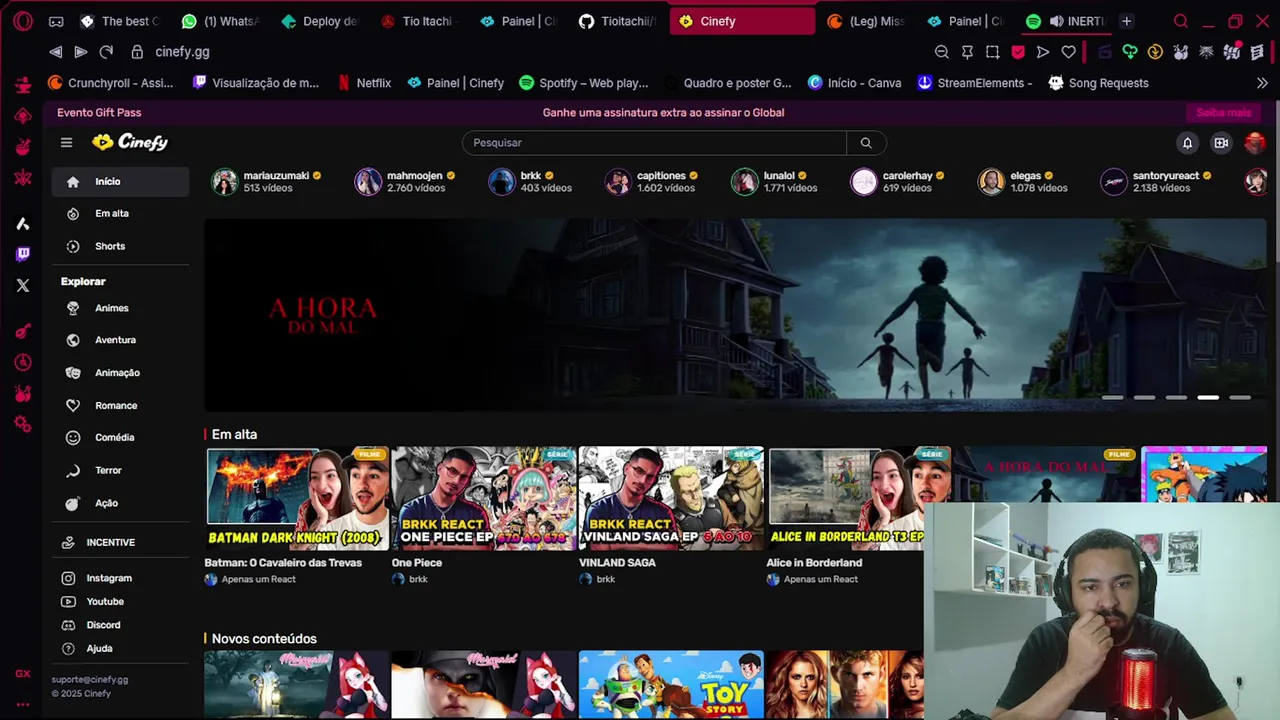The height and width of the screenshot is (720, 1280).
Task: Click the pin icon in the address bar
Action: (967, 52)
